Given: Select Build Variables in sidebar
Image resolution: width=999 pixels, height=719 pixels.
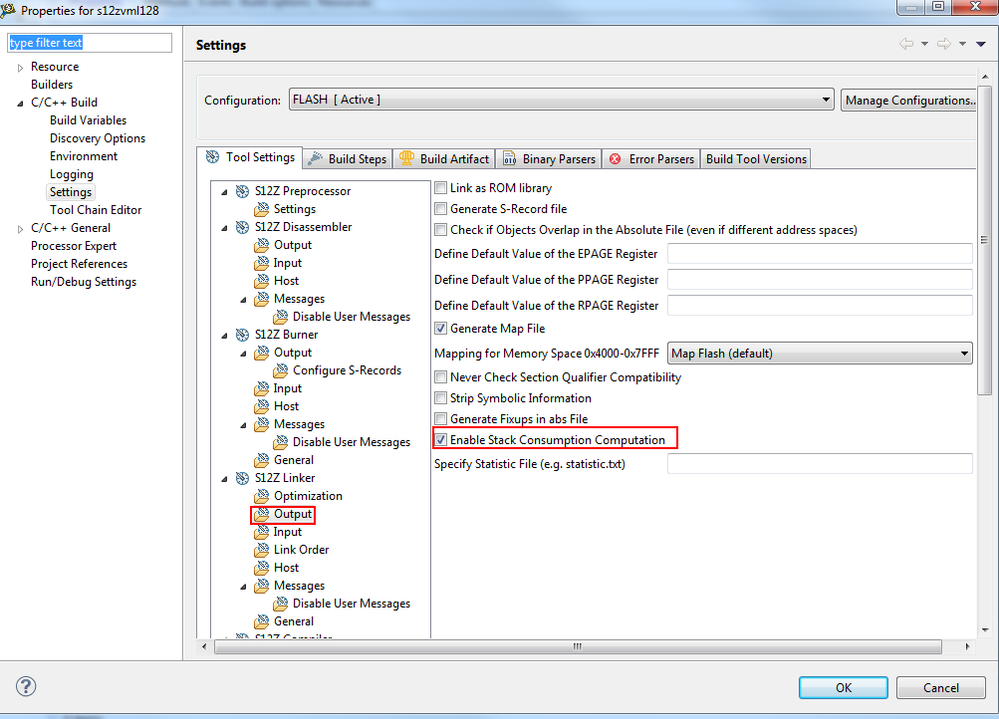Looking at the screenshot, I should [x=88, y=120].
